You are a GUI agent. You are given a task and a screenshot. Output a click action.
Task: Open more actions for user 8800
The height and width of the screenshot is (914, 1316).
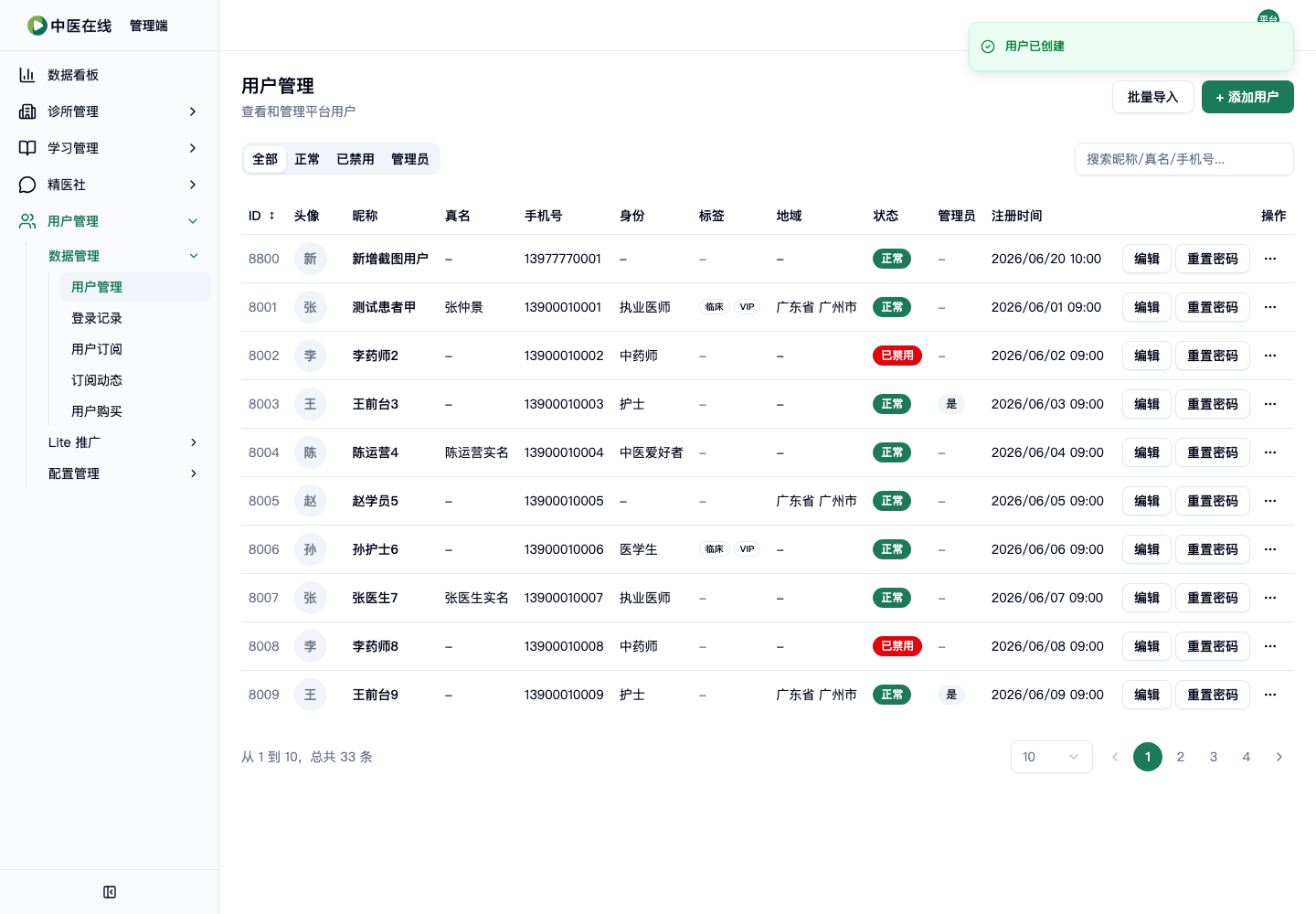[x=1270, y=259]
